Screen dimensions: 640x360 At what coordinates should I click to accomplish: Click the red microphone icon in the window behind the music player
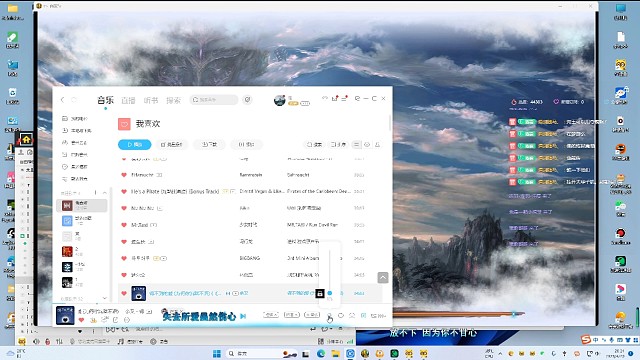[48, 342]
